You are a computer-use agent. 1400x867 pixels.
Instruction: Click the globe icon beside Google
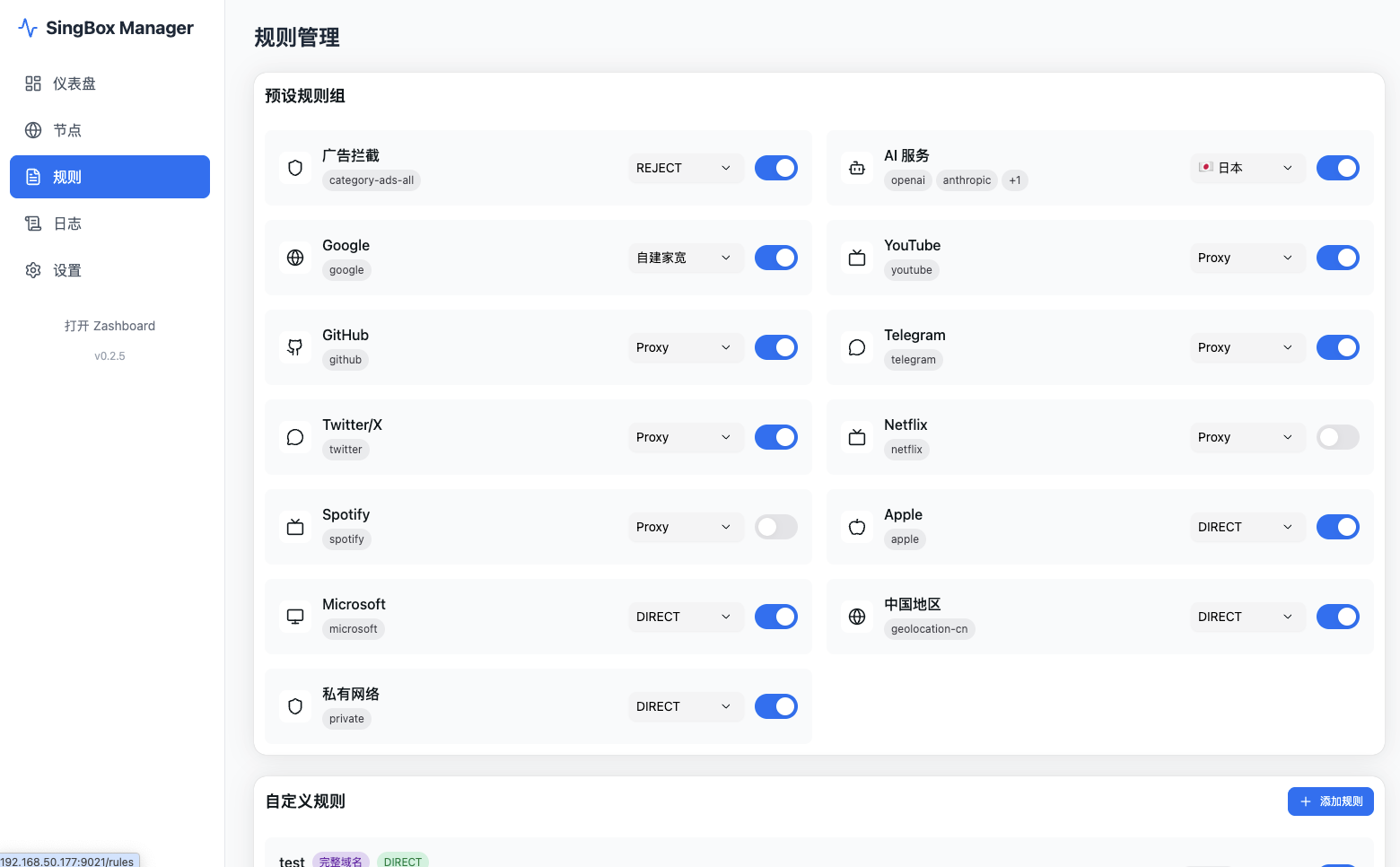pyautogui.click(x=295, y=258)
